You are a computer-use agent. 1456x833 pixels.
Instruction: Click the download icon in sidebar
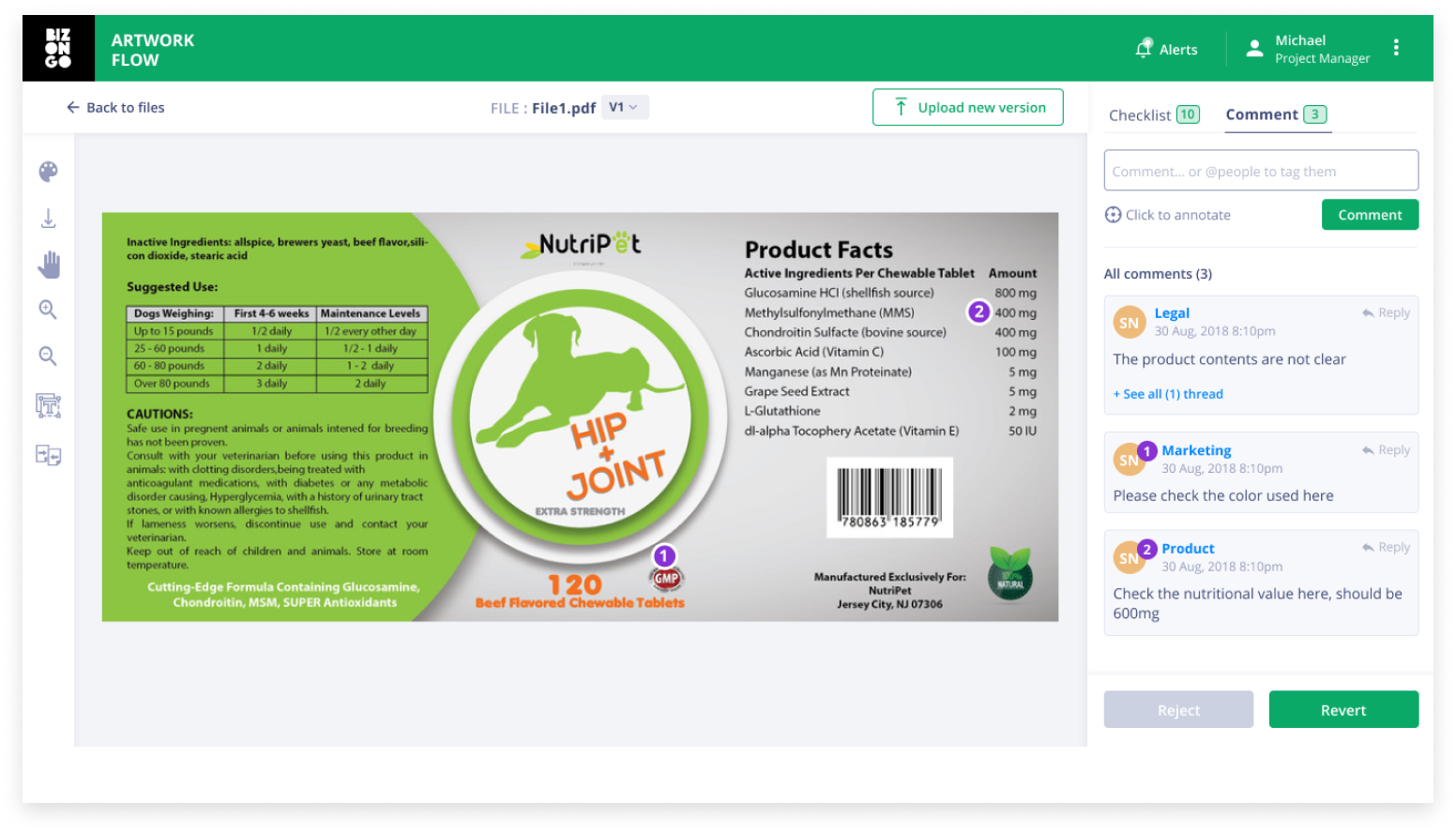(x=49, y=219)
